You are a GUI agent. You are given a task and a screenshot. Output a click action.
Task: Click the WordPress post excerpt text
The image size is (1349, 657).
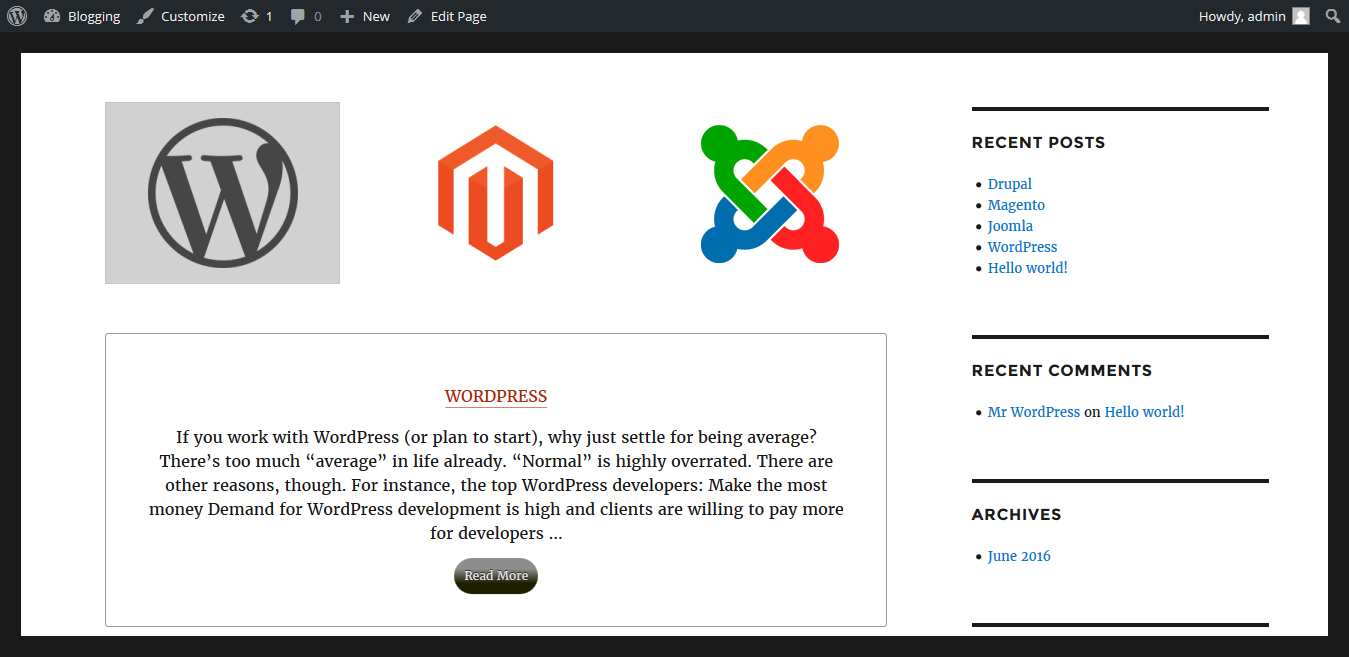pyautogui.click(x=496, y=486)
